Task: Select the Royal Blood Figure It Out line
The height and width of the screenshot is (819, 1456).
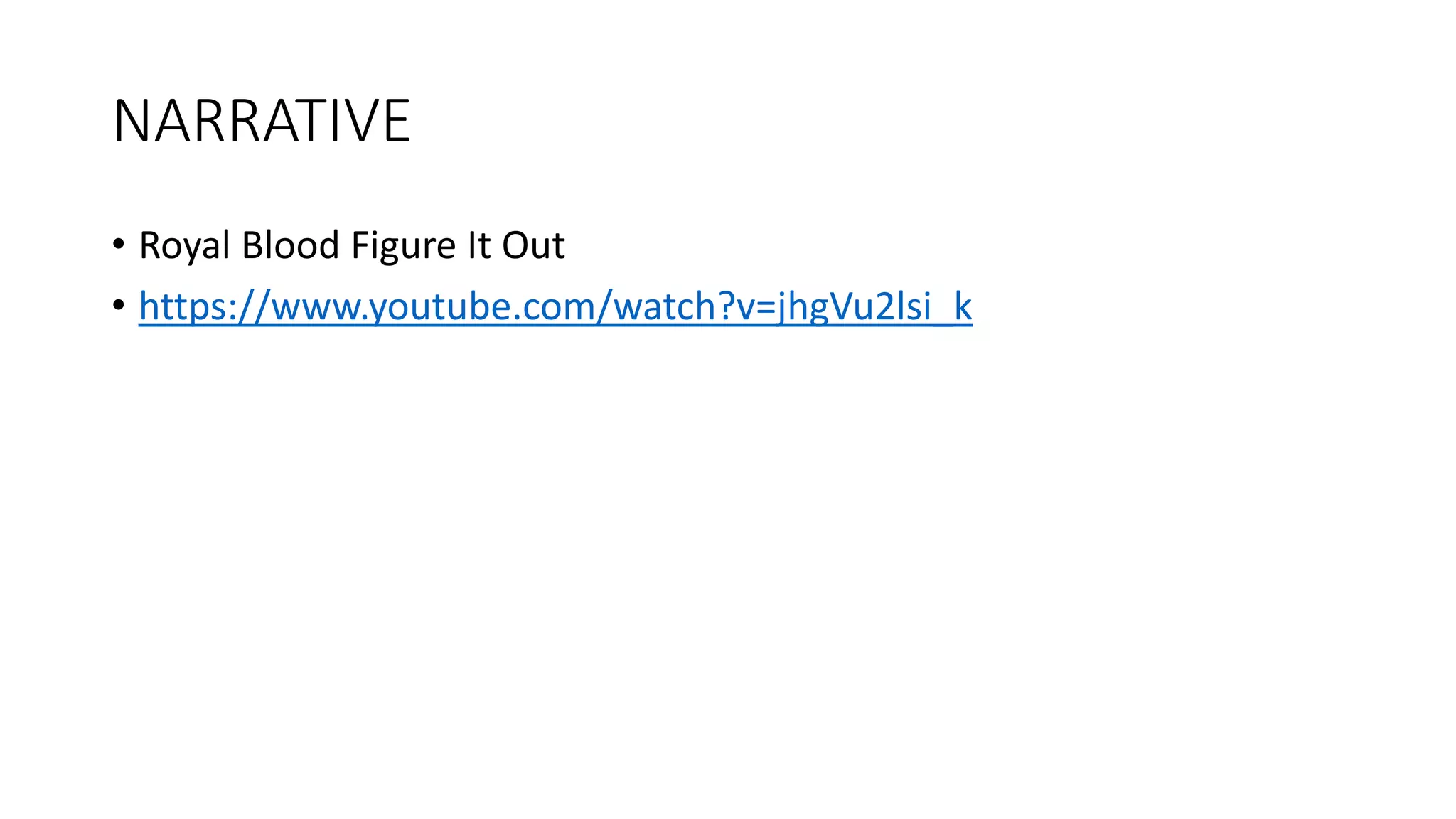Action: [x=352, y=245]
